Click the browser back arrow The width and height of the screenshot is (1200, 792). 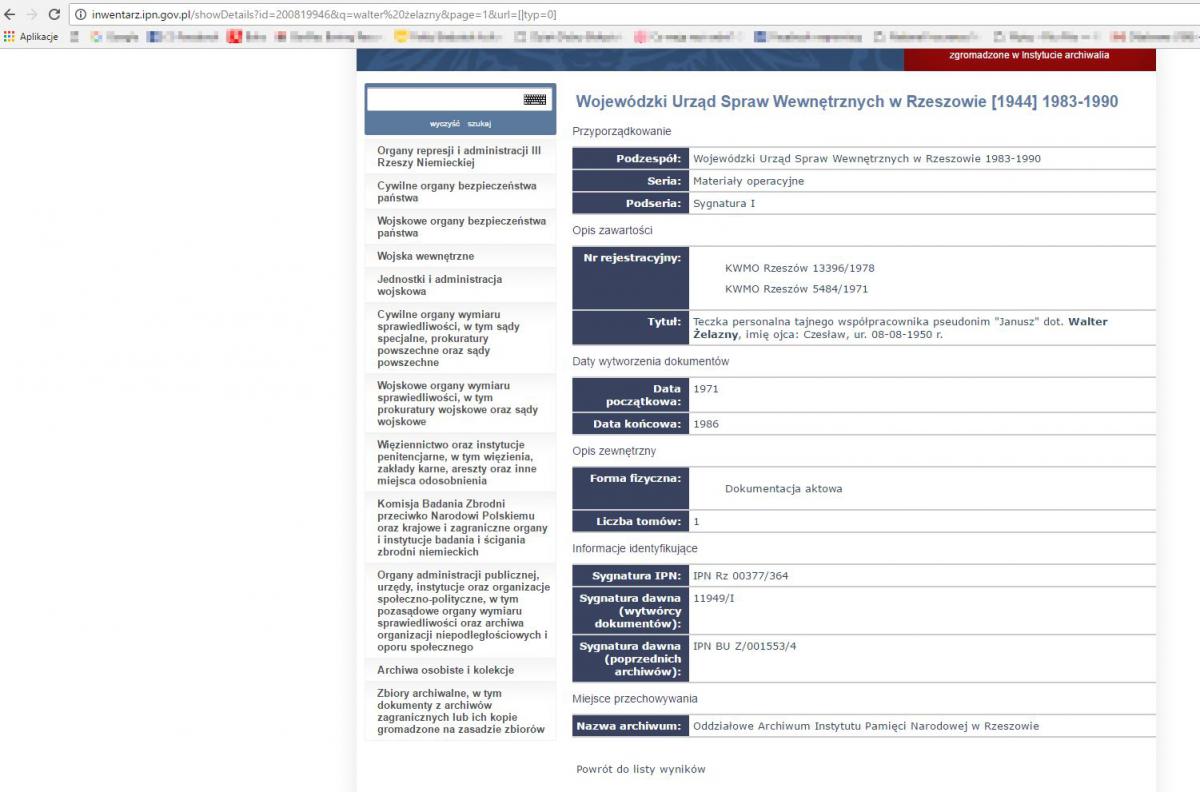click(x=10, y=15)
